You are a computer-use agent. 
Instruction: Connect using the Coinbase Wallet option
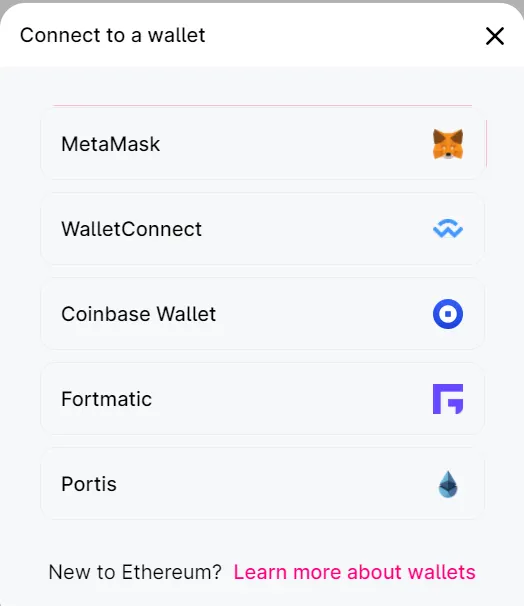(x=262, y=314)
